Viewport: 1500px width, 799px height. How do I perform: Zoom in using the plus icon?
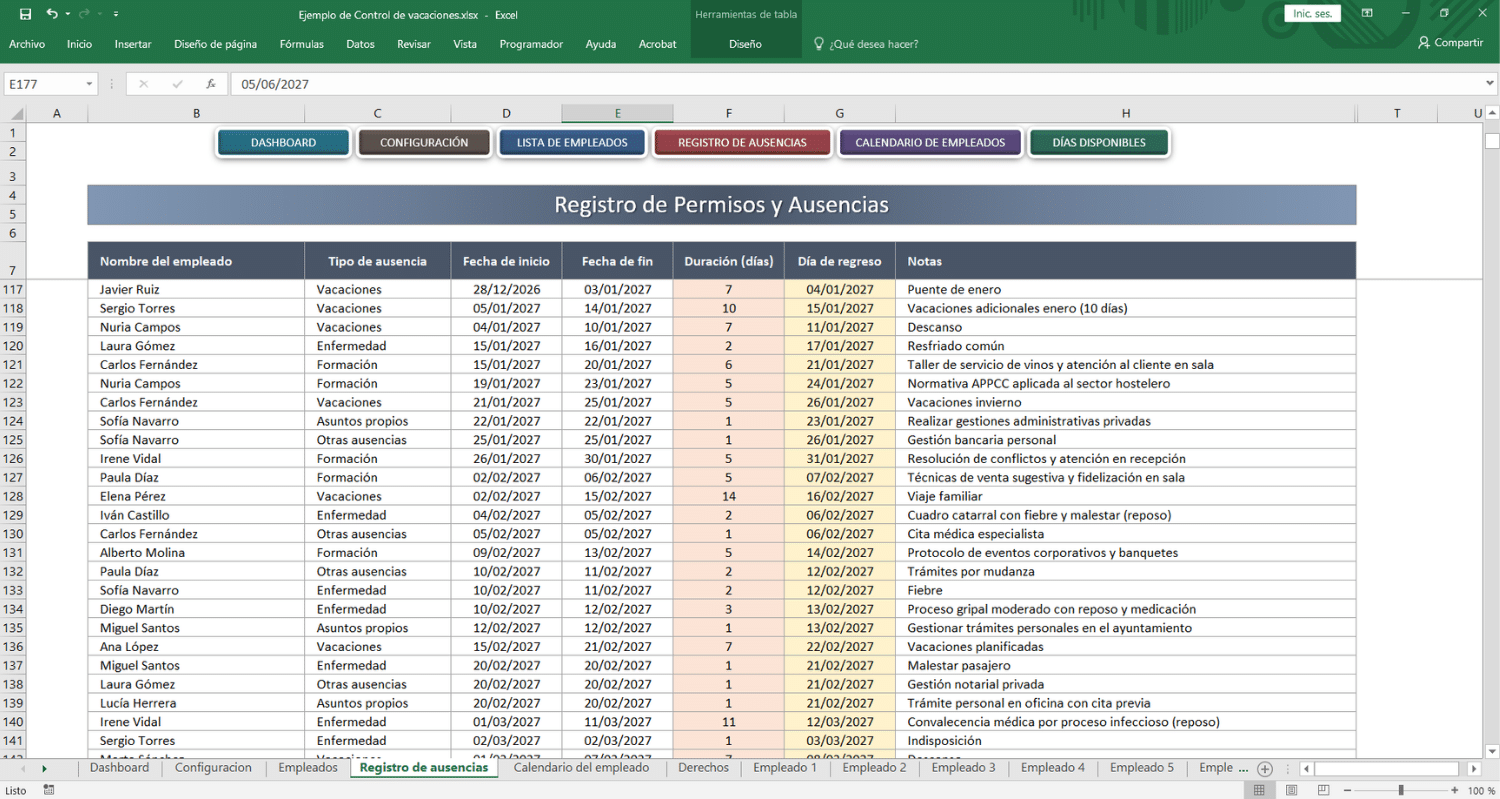(1454, 790)
